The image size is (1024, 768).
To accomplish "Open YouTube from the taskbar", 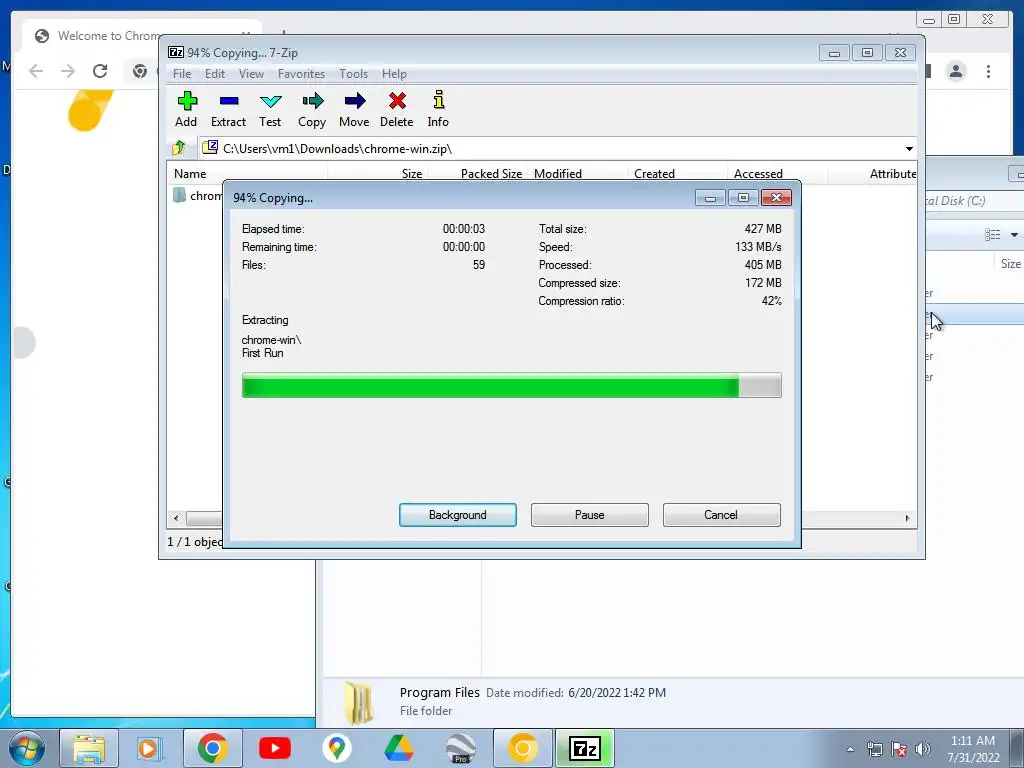I will (274, 748).
